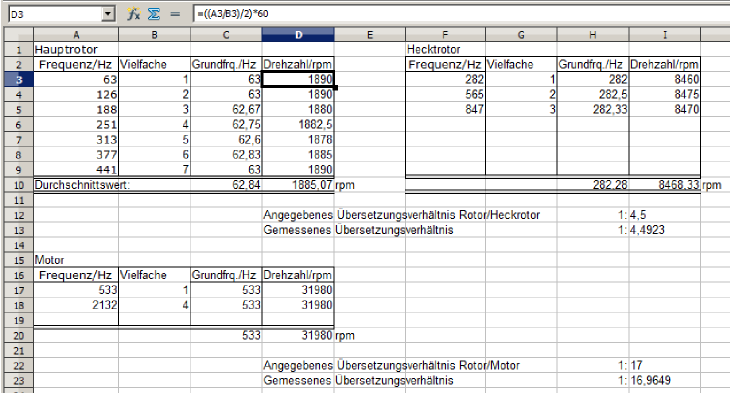Click cell containing 4,5
This screenshot has width=730, height=393.
665,215
